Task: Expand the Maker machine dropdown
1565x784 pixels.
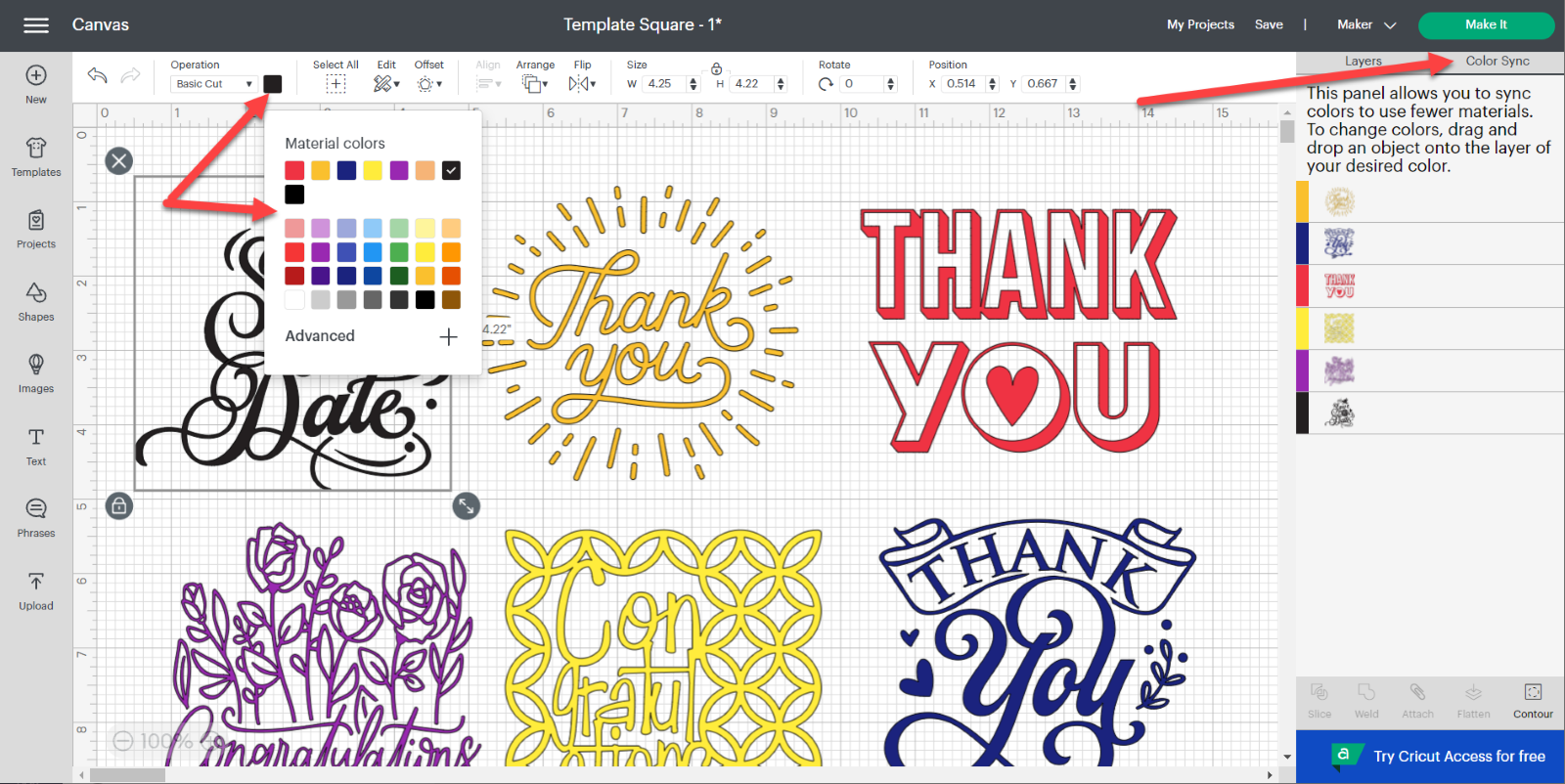Action: pos(1366,24)
